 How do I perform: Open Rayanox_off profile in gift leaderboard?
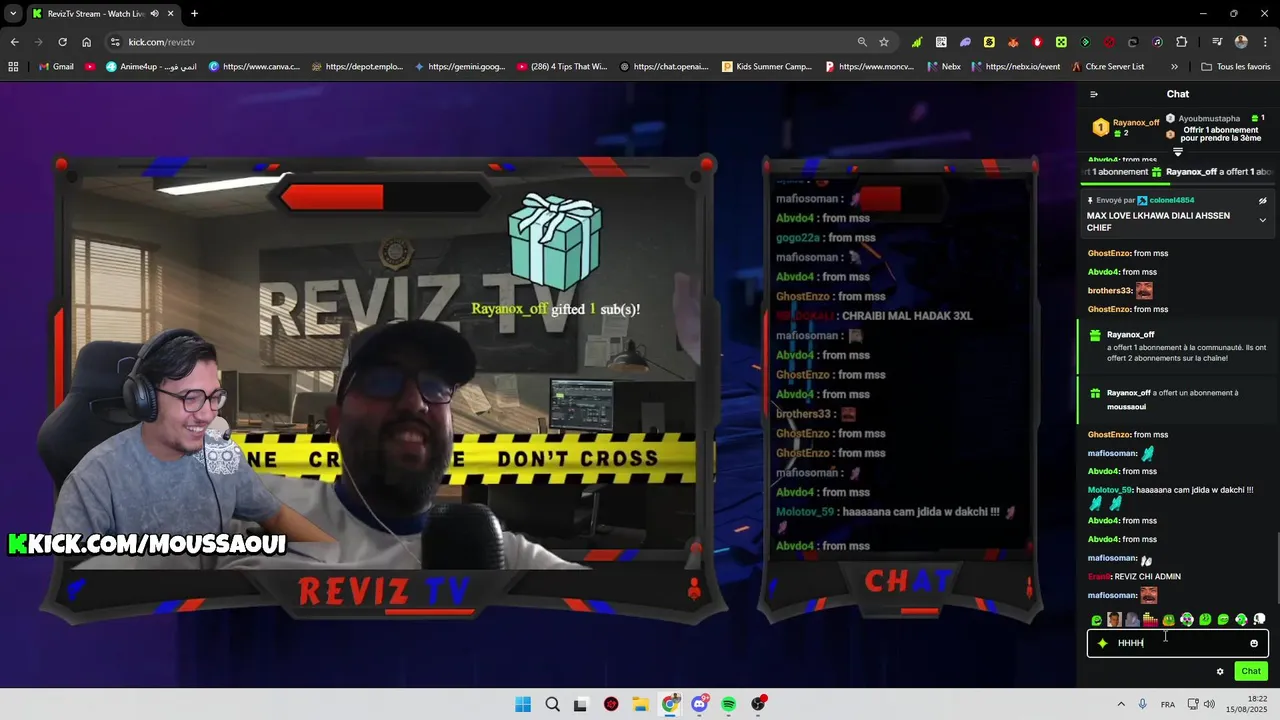(1136, 123)
